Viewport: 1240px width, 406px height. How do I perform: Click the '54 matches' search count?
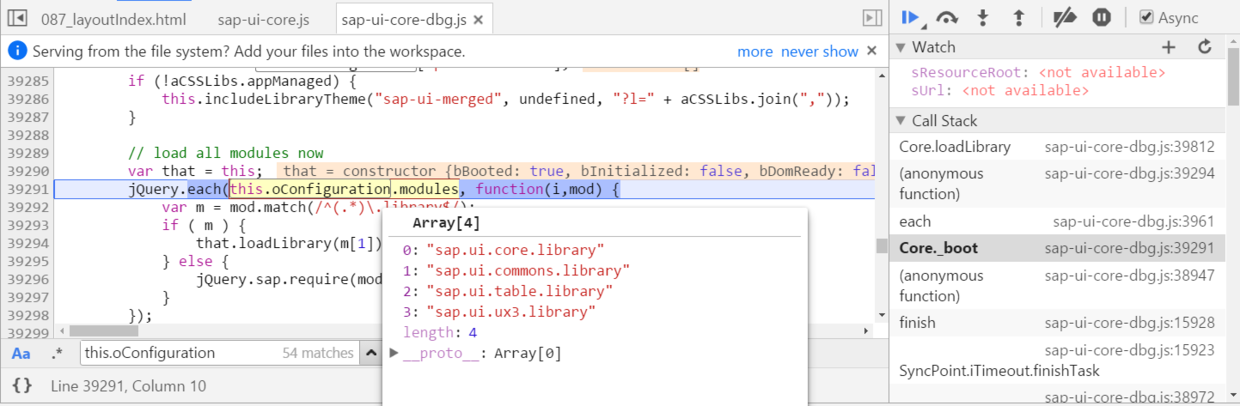(x=318, y=353)
